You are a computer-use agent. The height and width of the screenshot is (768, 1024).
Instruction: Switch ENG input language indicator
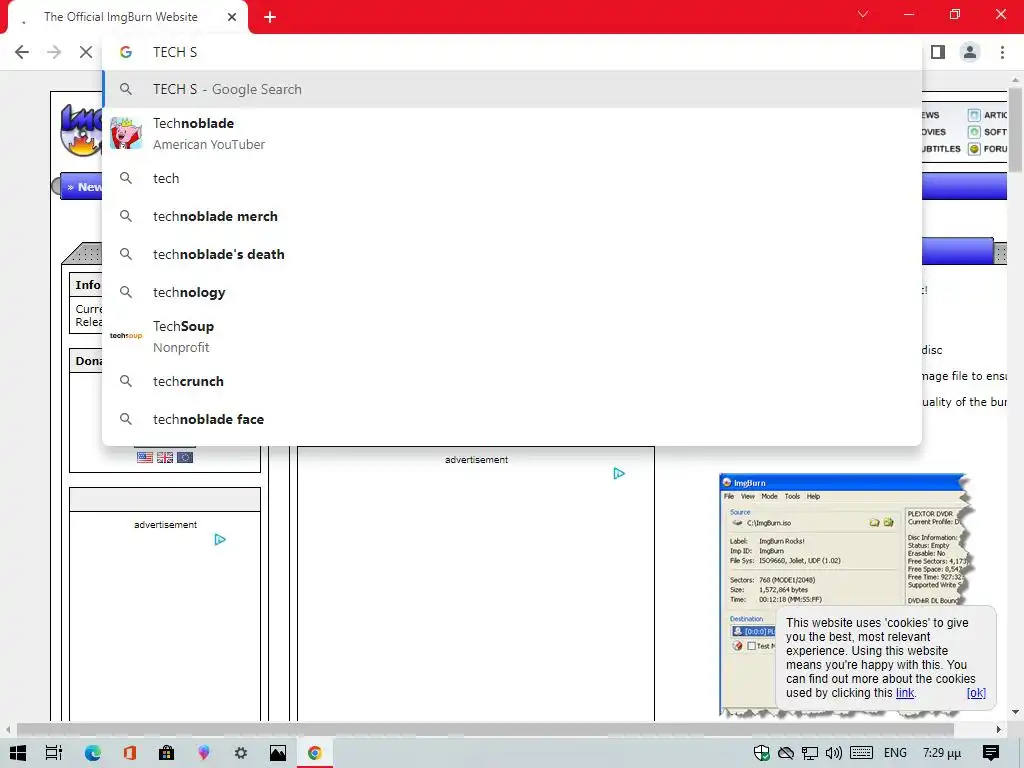895,753
